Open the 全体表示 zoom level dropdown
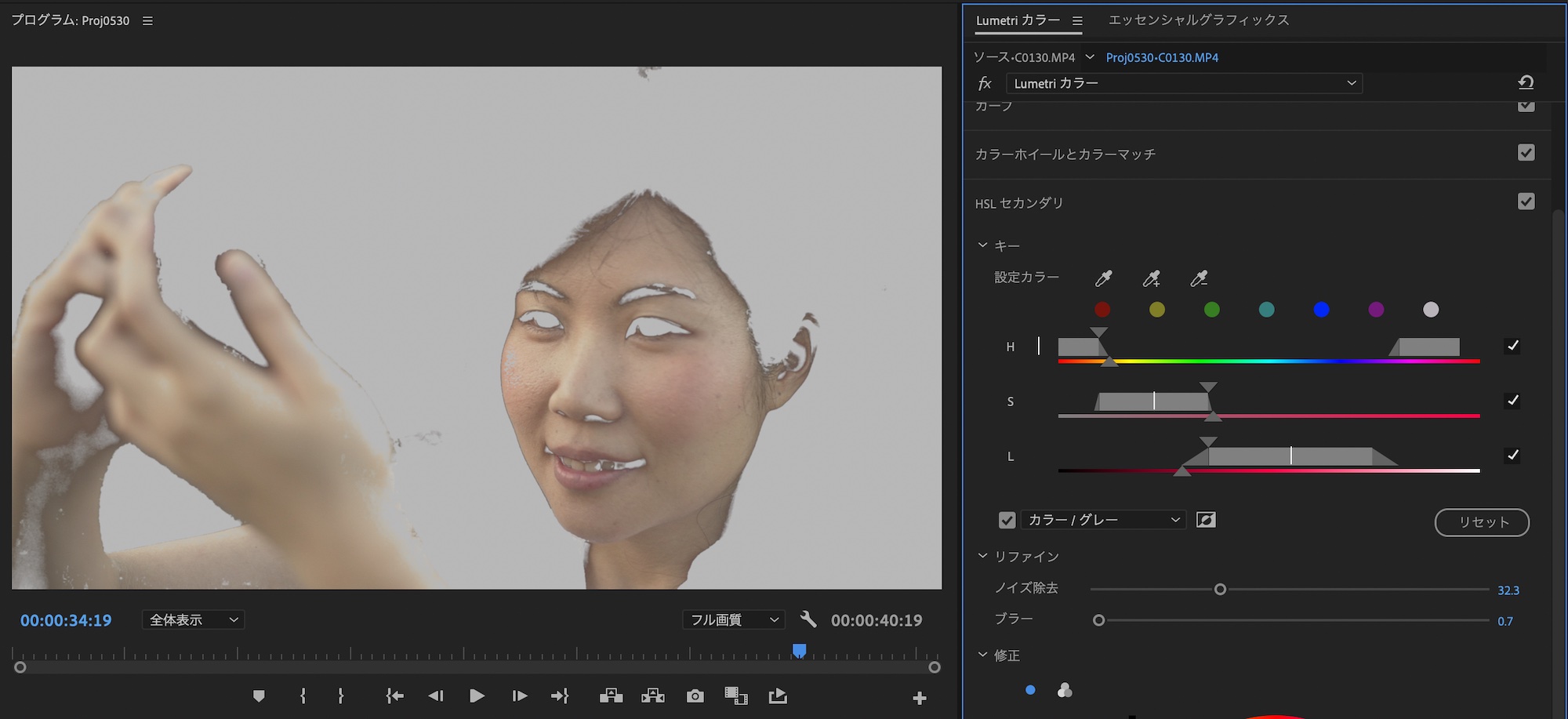 coord(193,619)
